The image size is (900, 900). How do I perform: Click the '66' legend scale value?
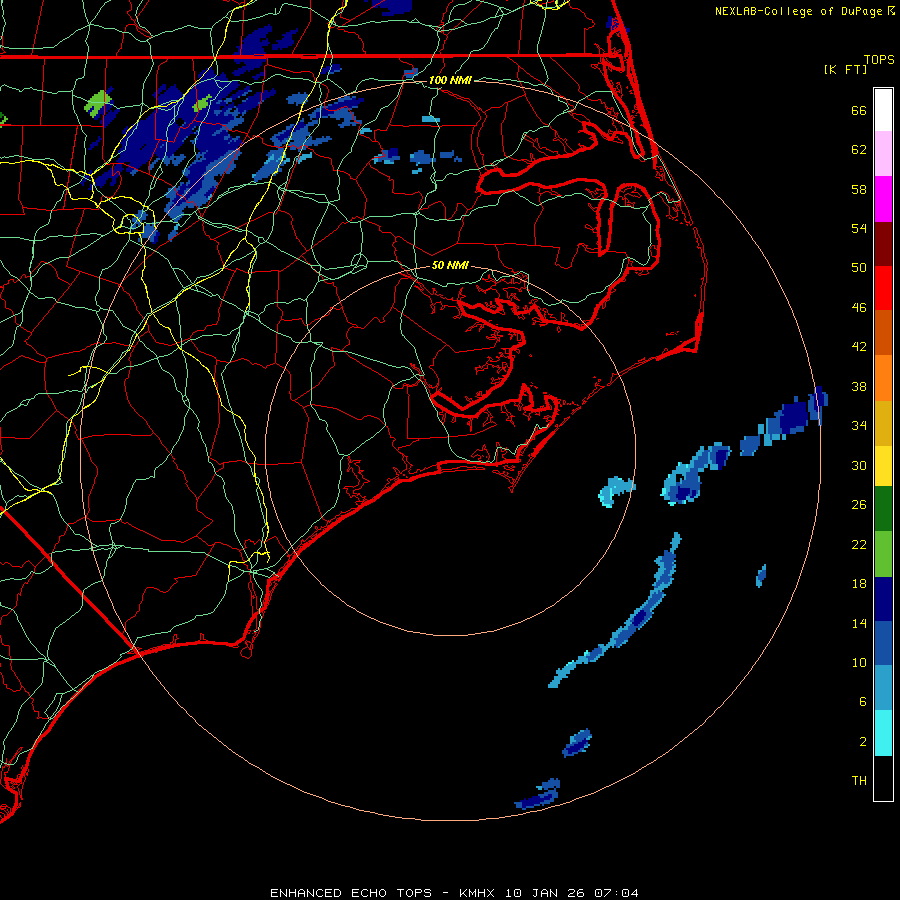[859, 110]
